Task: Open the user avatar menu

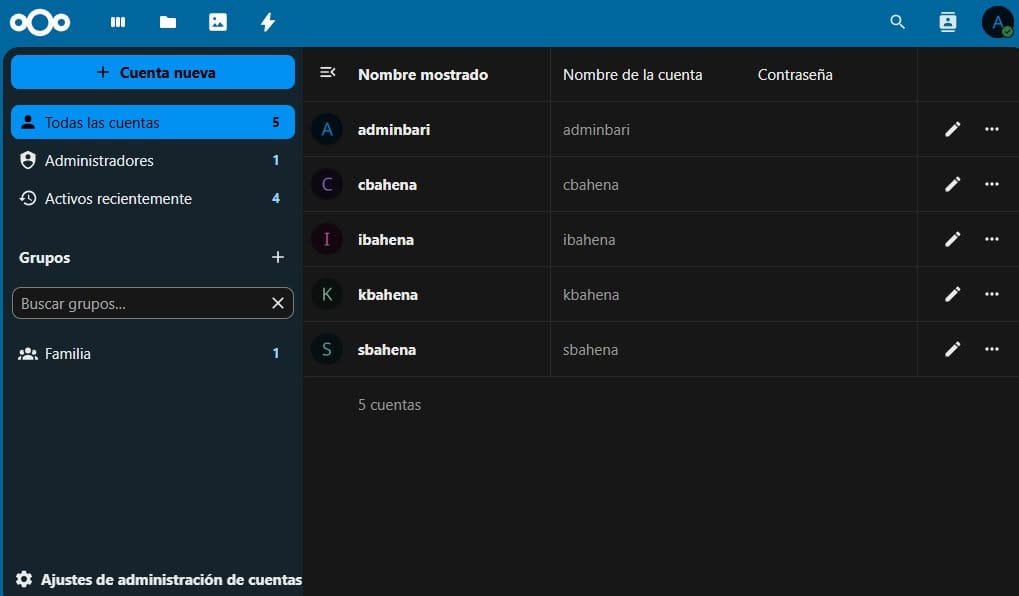Action: [x=998, y=22]
